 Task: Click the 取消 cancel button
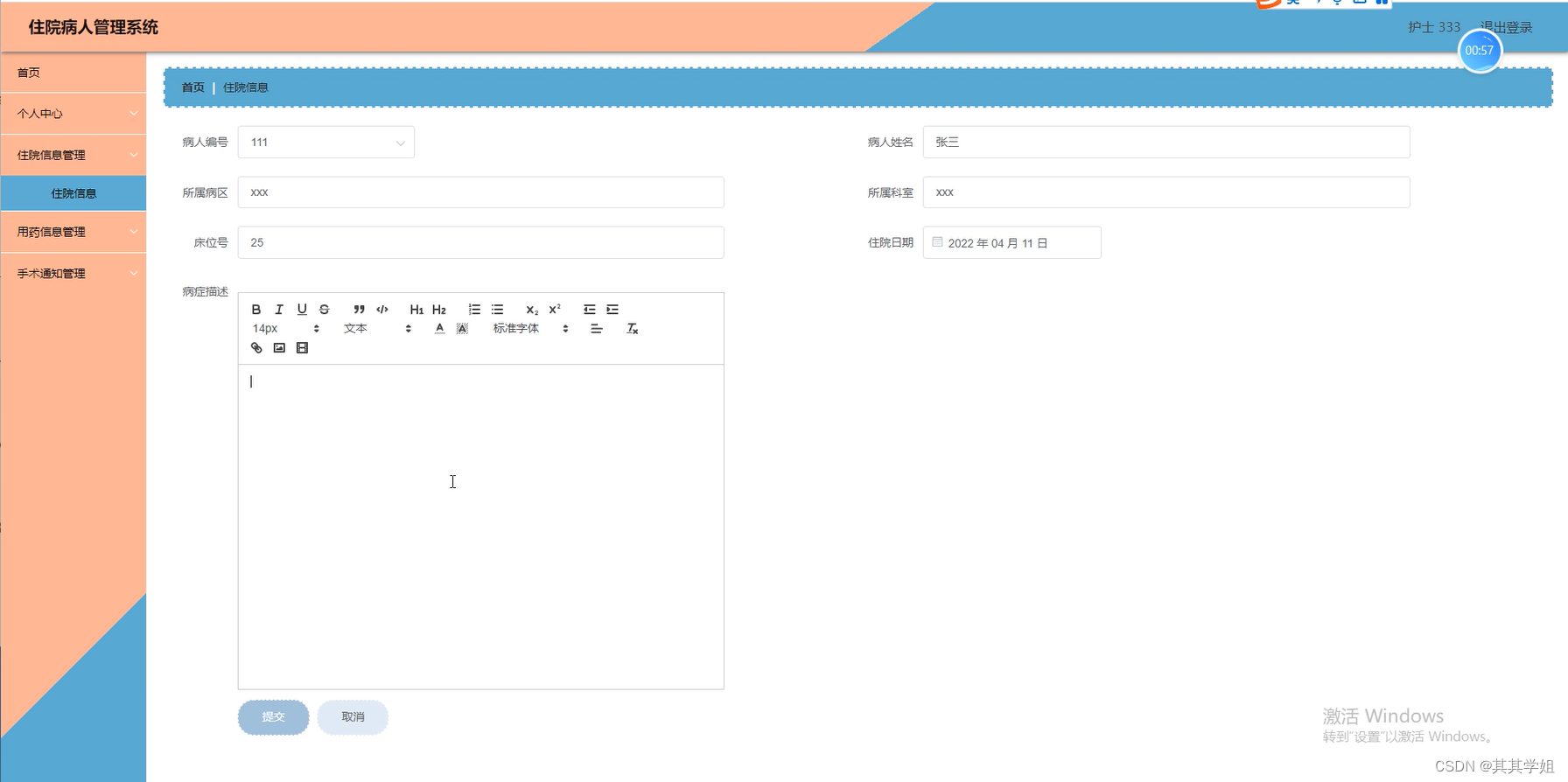click(x=353, y=717)
